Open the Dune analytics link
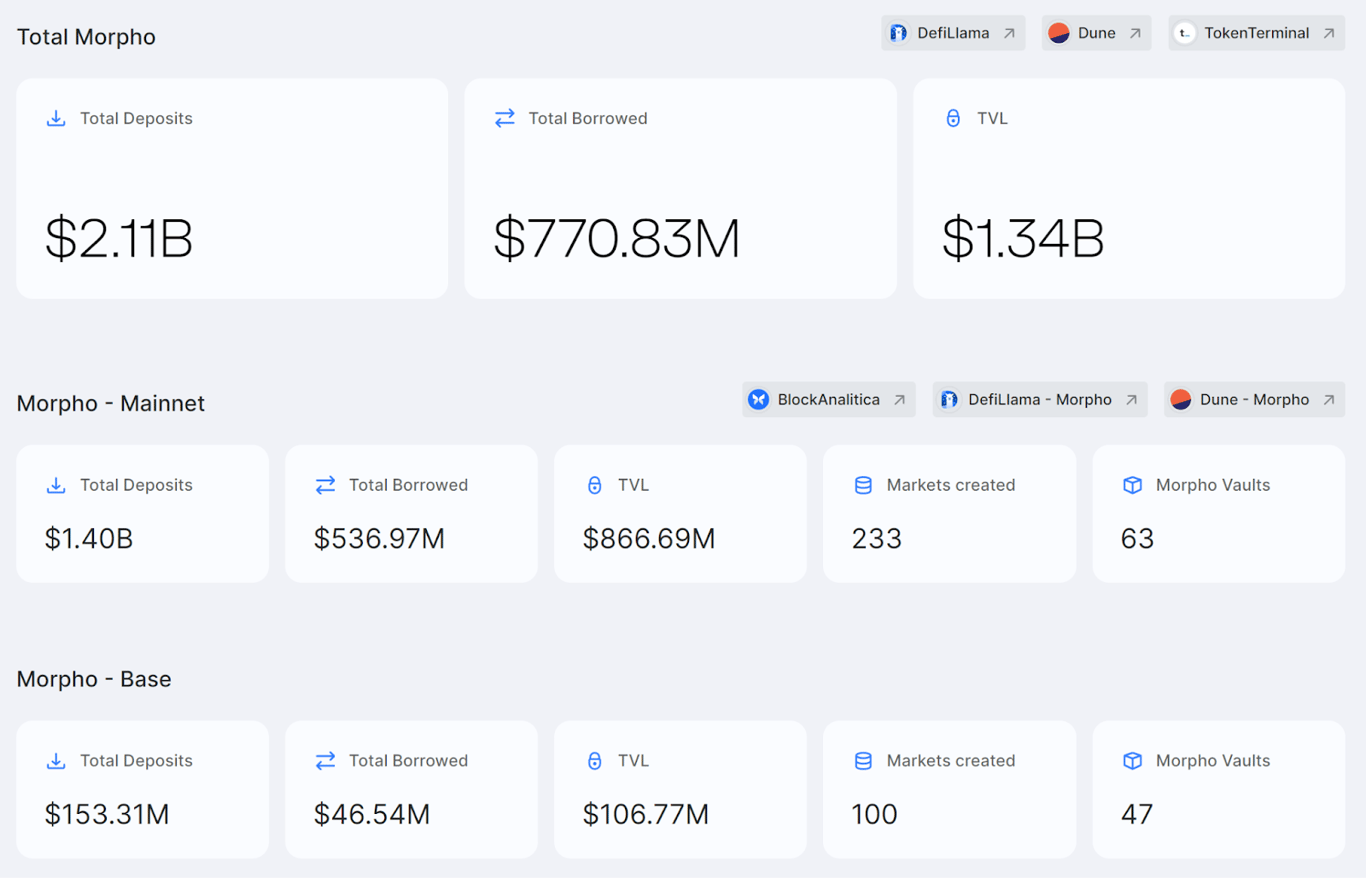 point(1095,33)
